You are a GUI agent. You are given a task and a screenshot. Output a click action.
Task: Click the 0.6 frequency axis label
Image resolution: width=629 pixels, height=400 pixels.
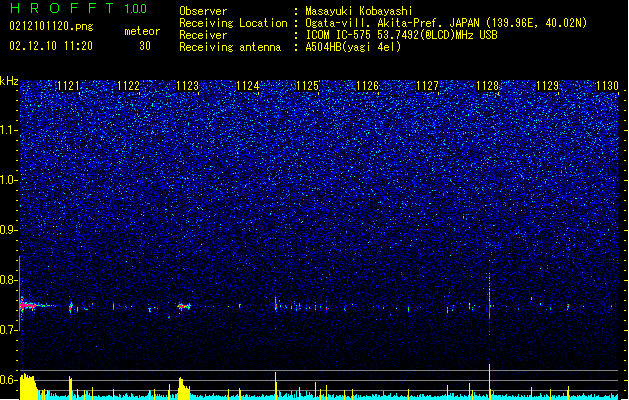tap(9, 380)
